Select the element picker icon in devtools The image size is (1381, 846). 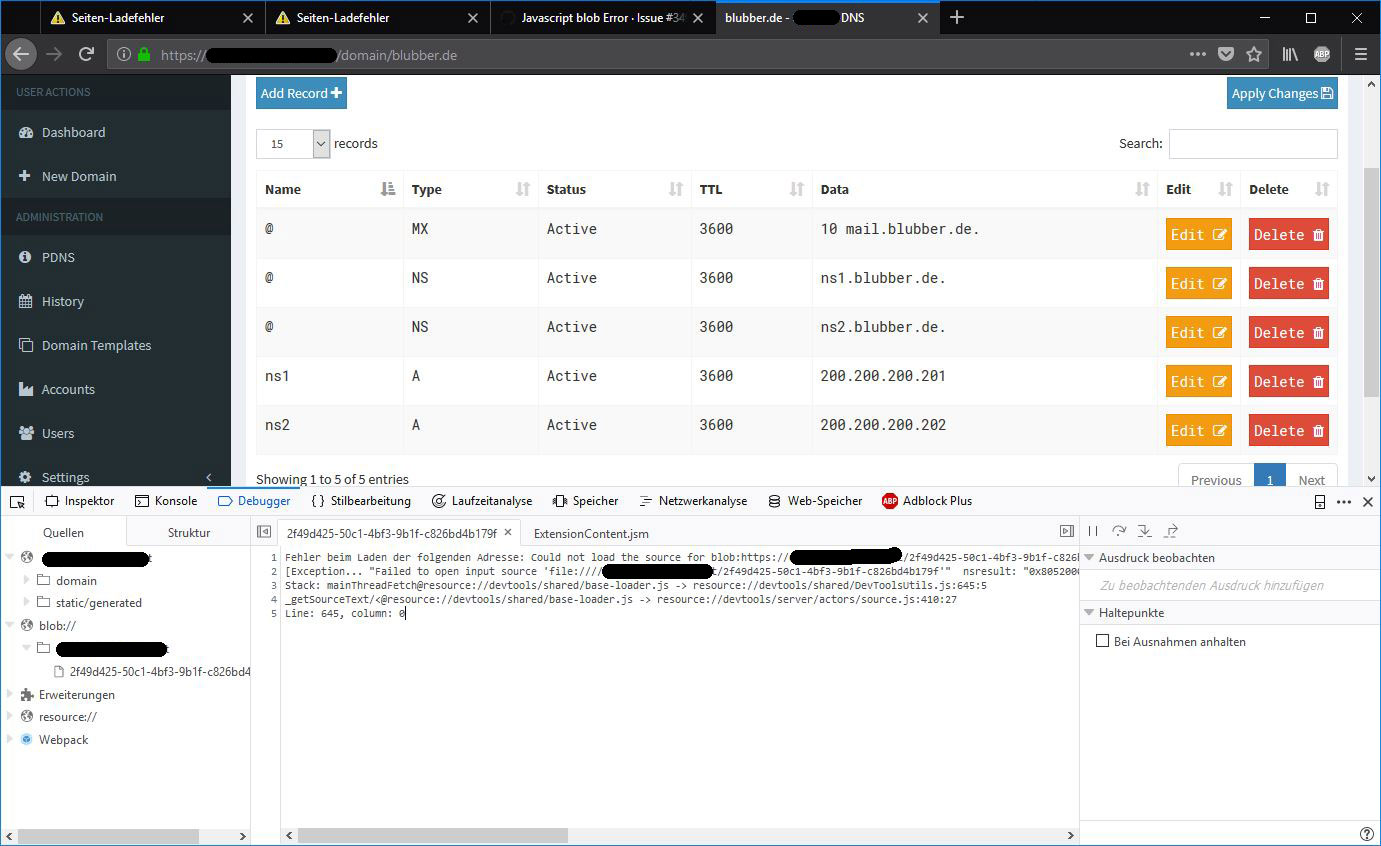pos(16,501)
